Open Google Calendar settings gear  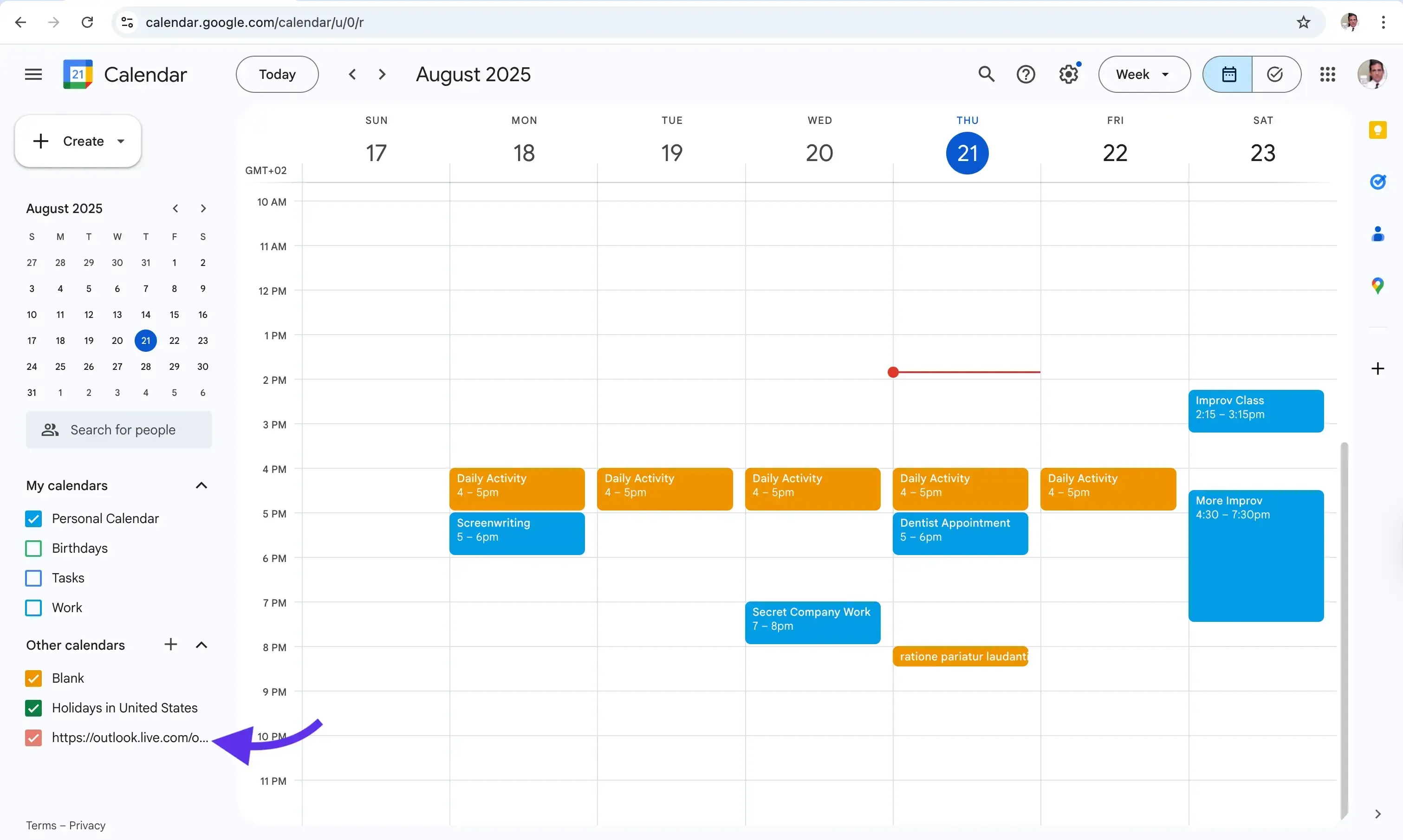1069,74
